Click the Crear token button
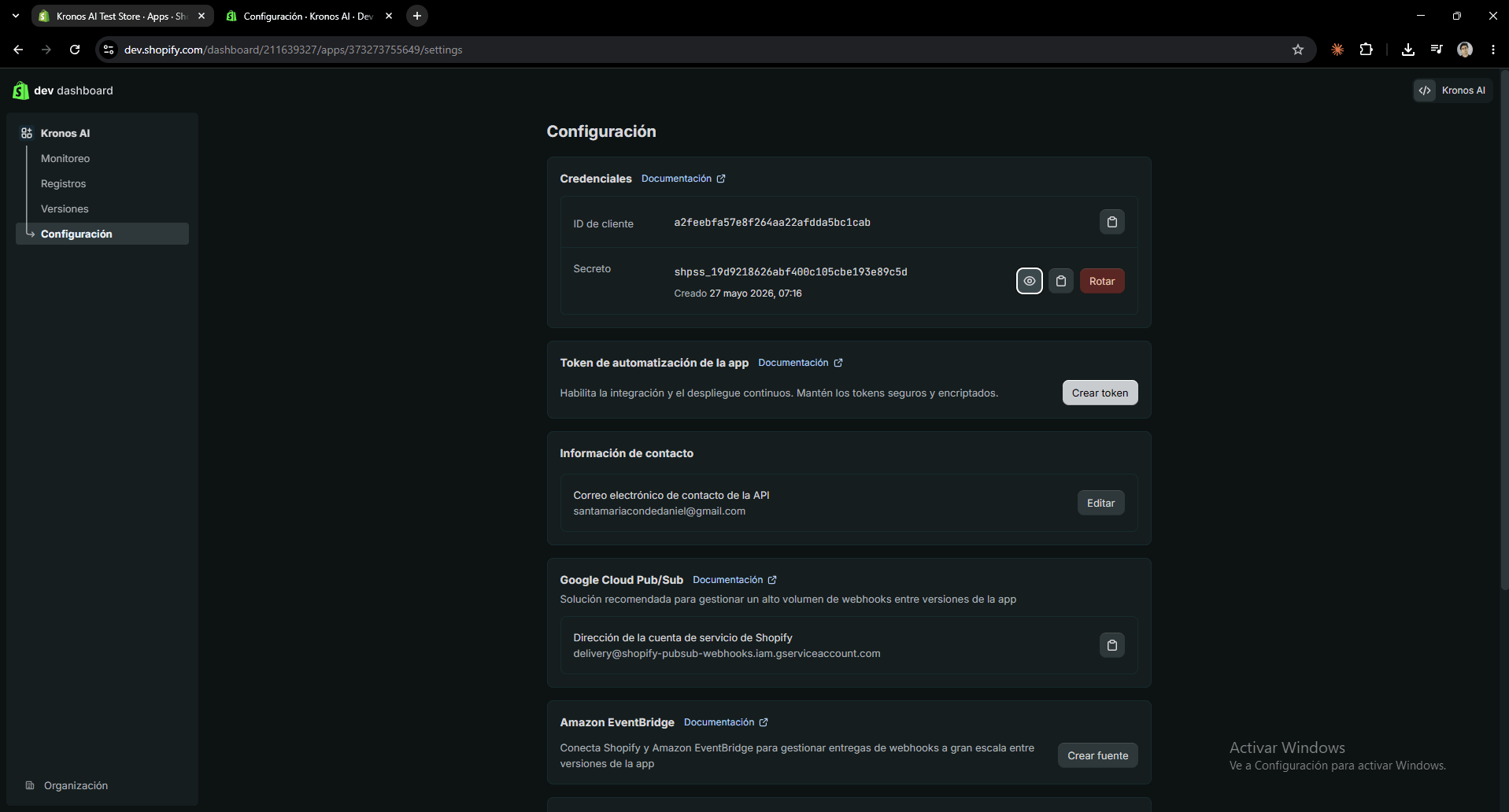 pos(1100,393)
